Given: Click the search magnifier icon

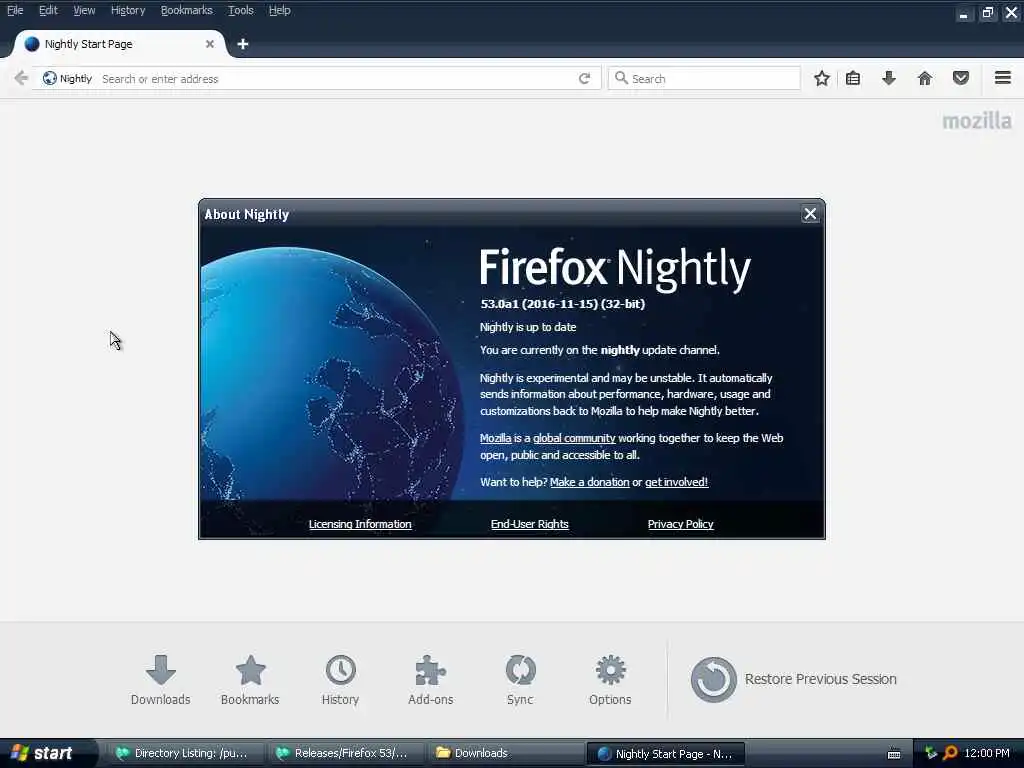Looking at the screenshot, I should tap(621, 78).
